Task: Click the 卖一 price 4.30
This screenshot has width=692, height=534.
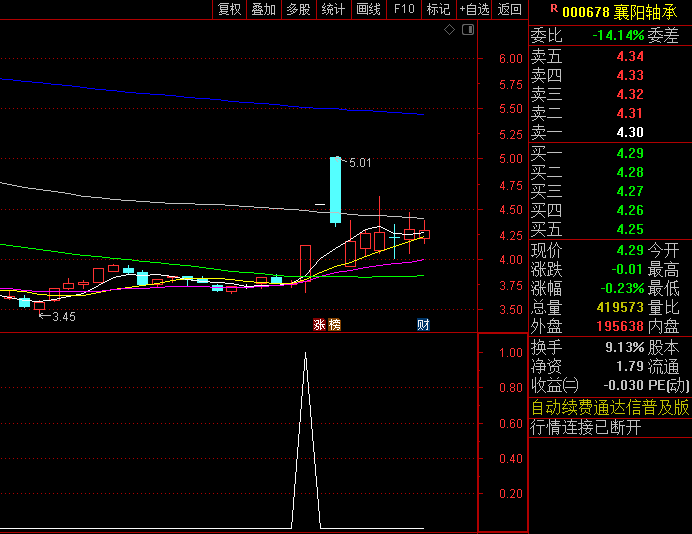Action: pyautogui.click(x=630, y=132)
